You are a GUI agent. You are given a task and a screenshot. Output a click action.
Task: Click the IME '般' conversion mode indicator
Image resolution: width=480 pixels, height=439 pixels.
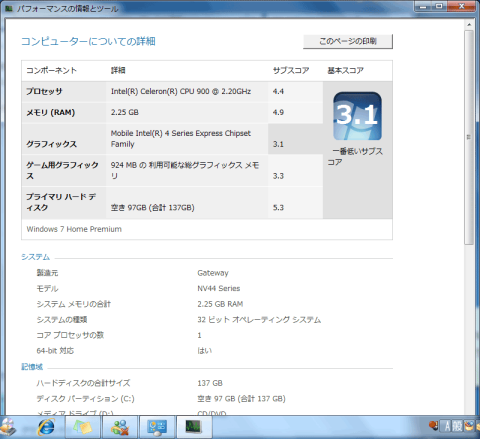click(x=457, y=426)
